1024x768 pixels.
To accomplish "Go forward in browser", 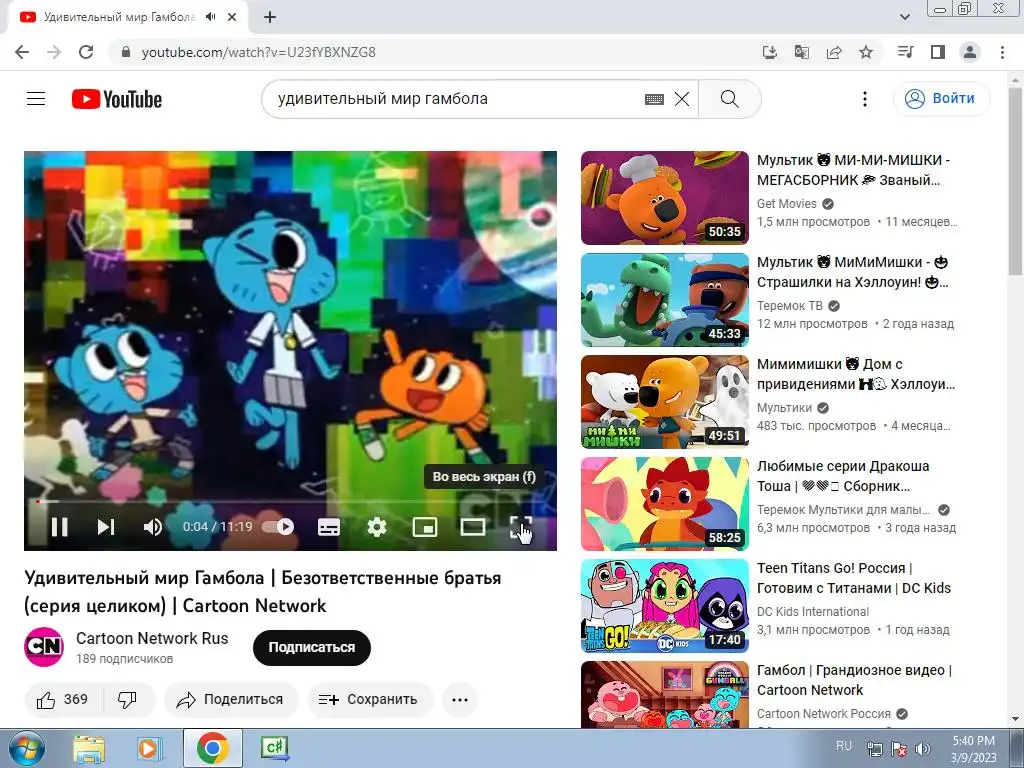I will pos(54,52).
